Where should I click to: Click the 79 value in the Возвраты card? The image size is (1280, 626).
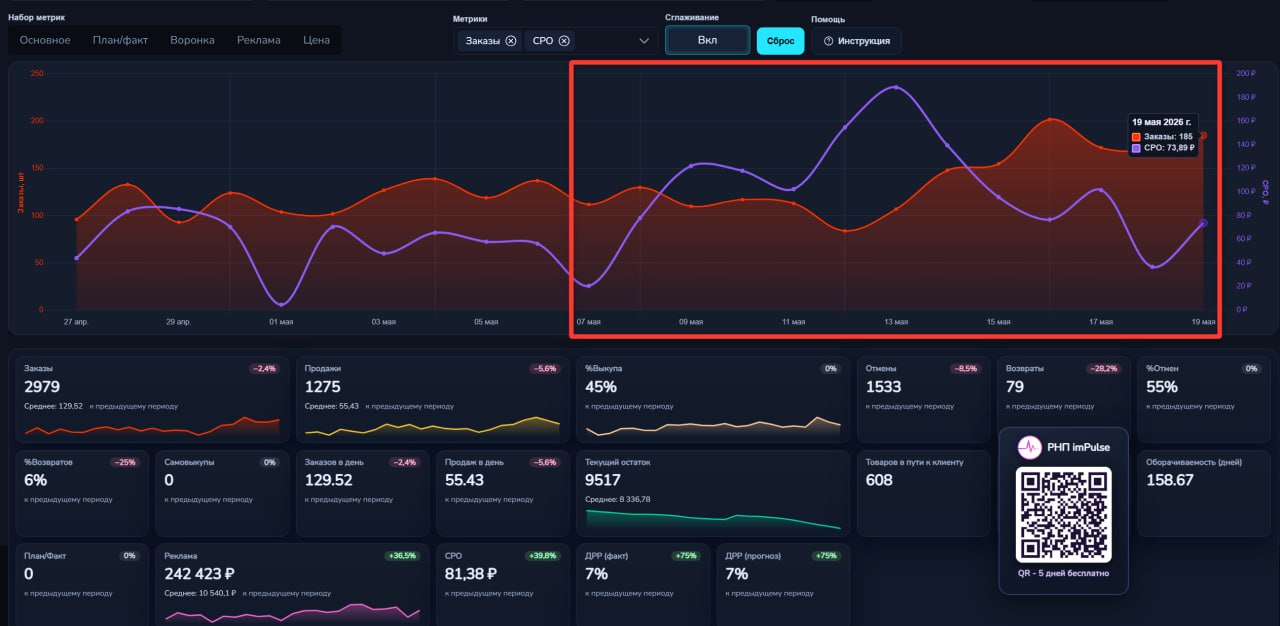1015,387
